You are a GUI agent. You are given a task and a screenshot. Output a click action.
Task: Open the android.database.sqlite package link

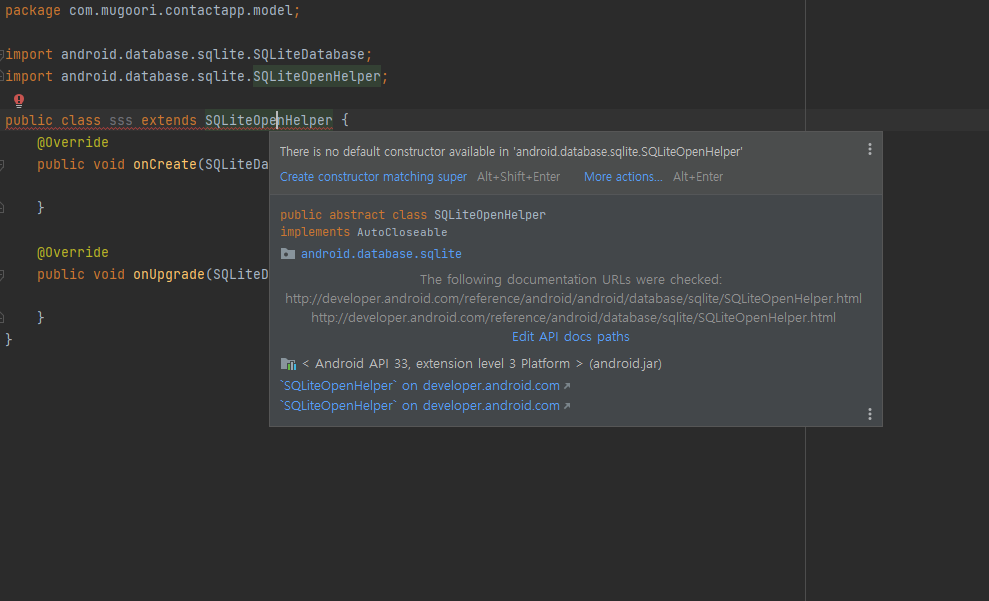(x=381, y=254)
